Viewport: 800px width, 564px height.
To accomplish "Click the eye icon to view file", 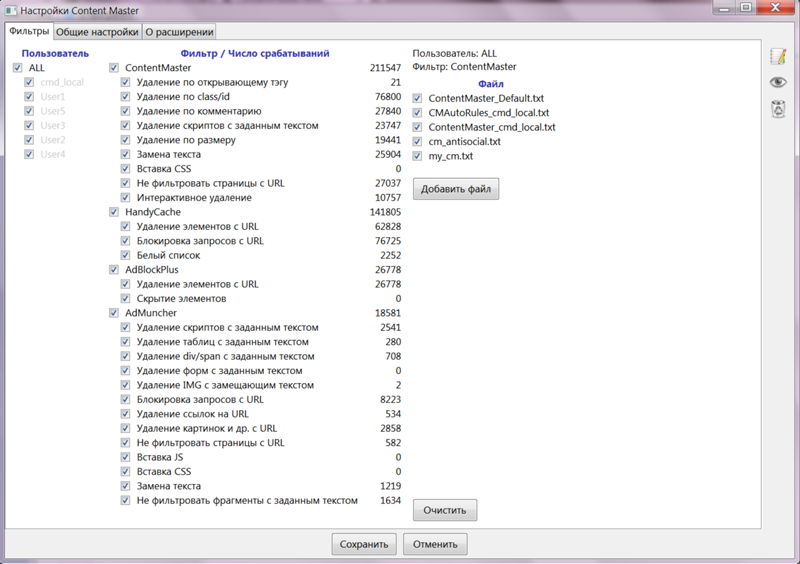I will tap(777, 82).
